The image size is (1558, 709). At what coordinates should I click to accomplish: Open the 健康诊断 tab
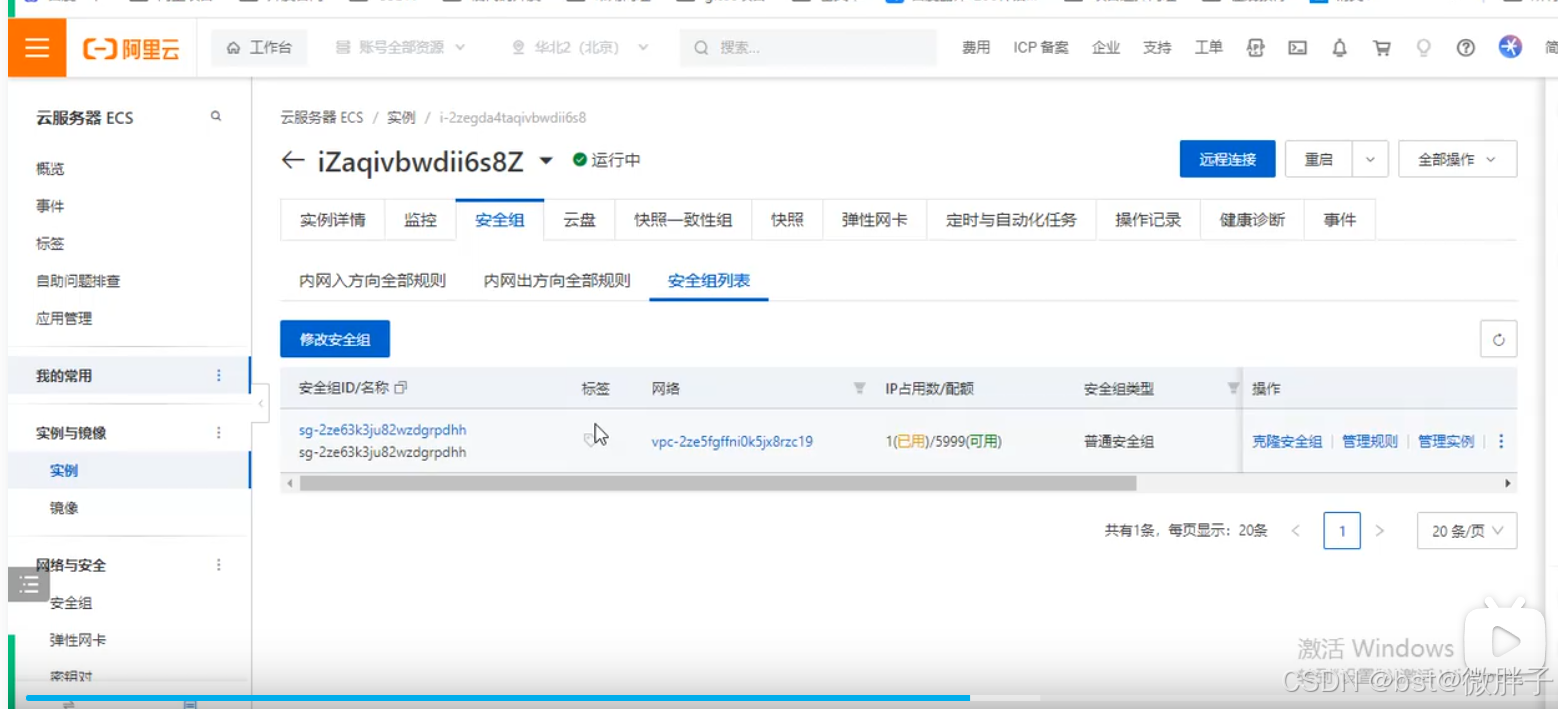[1252, 220]
